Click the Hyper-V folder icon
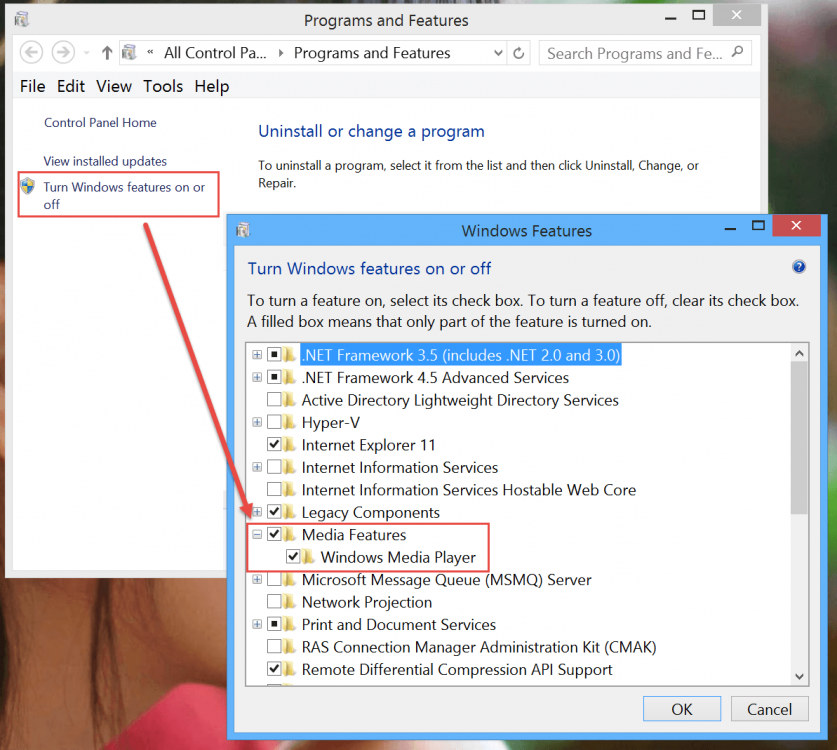Viewport: 837px width, 750px height. pos(288,422)
